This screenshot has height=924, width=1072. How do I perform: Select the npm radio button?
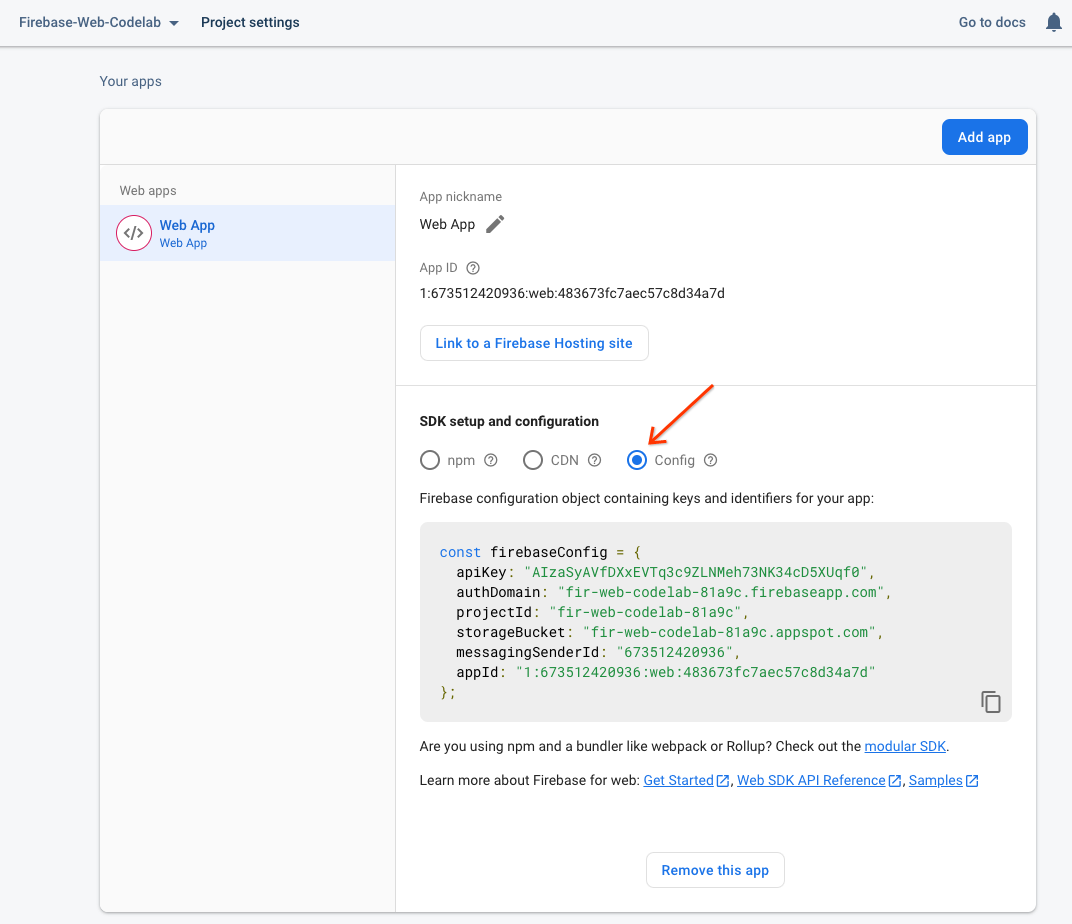click(x=430, y=460)
